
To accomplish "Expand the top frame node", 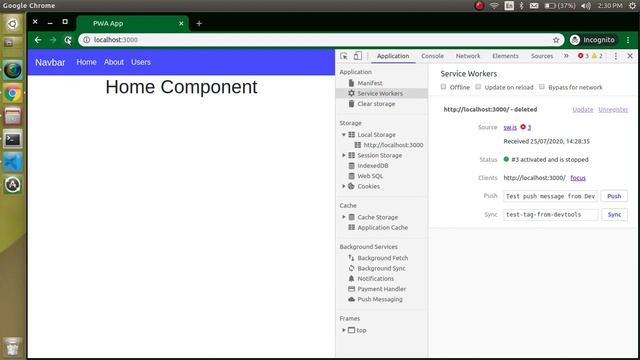I will [x=344, y=330].
